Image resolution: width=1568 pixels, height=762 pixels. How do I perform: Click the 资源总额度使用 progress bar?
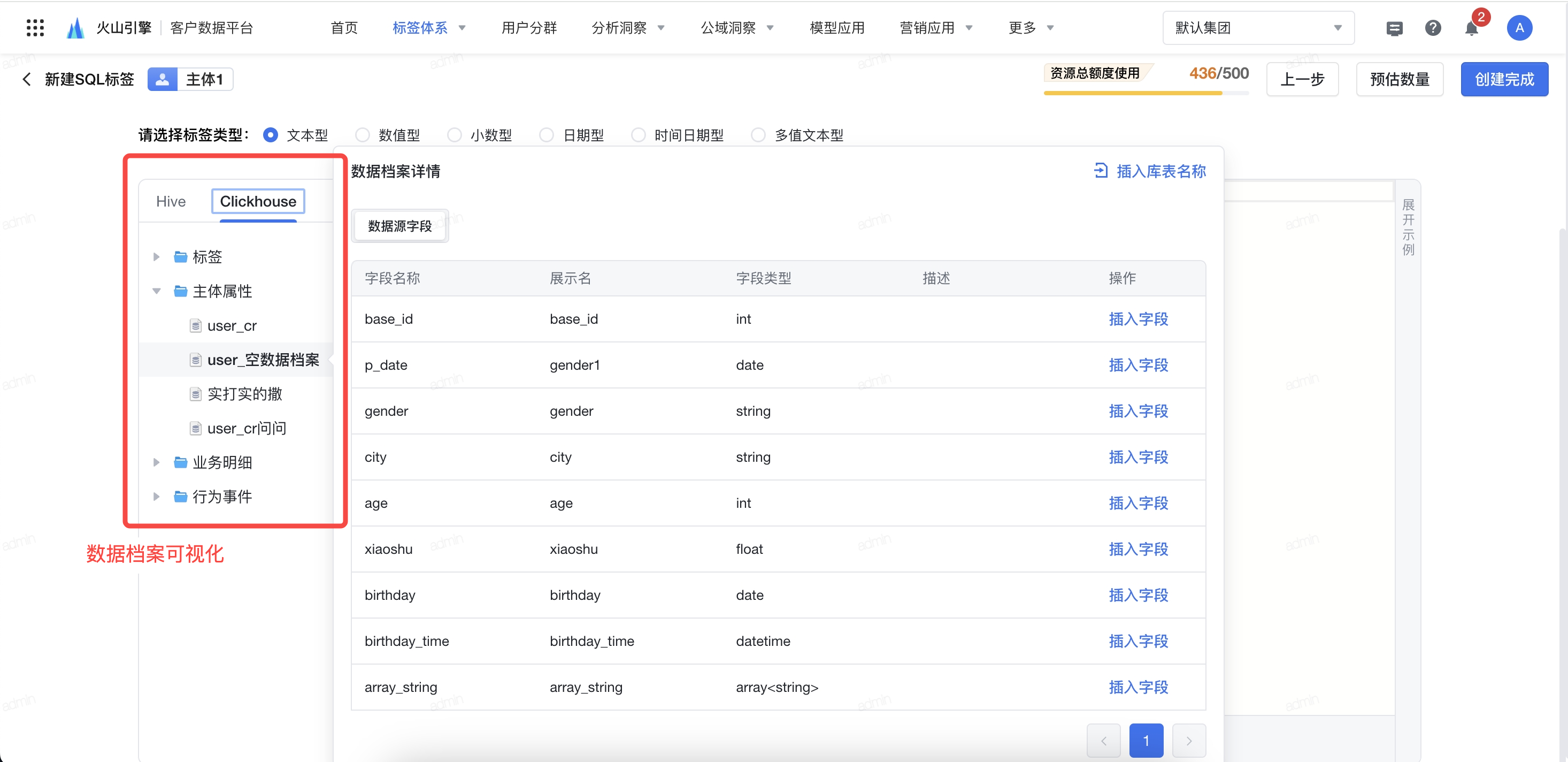1146,93
